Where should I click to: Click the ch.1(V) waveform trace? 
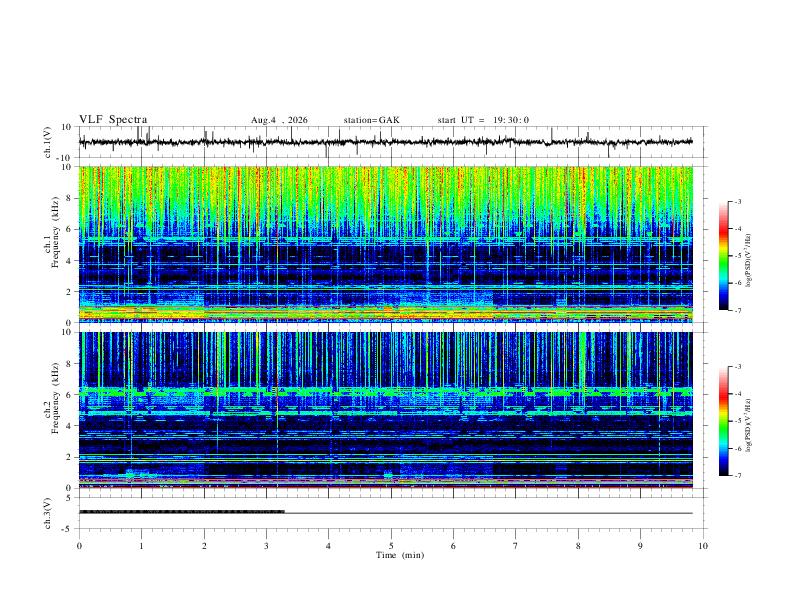[x=385, y=142]
